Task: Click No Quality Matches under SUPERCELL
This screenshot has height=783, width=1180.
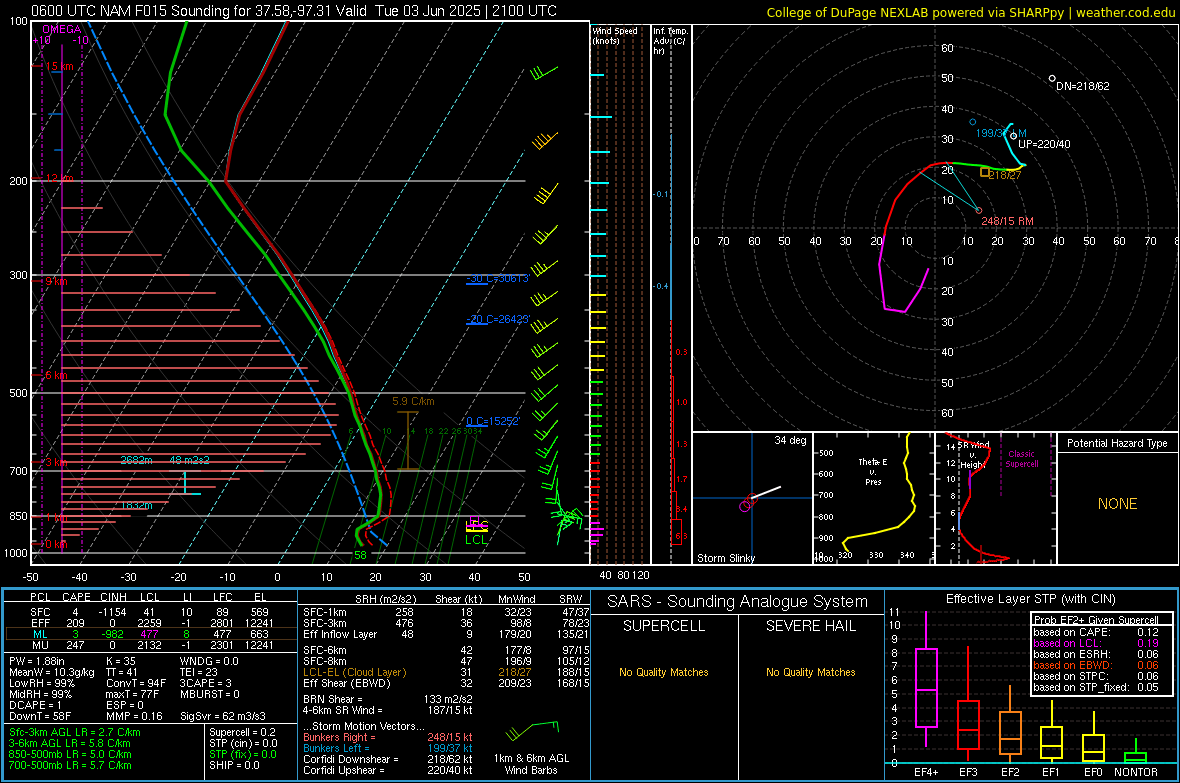Action: (664, 672)
